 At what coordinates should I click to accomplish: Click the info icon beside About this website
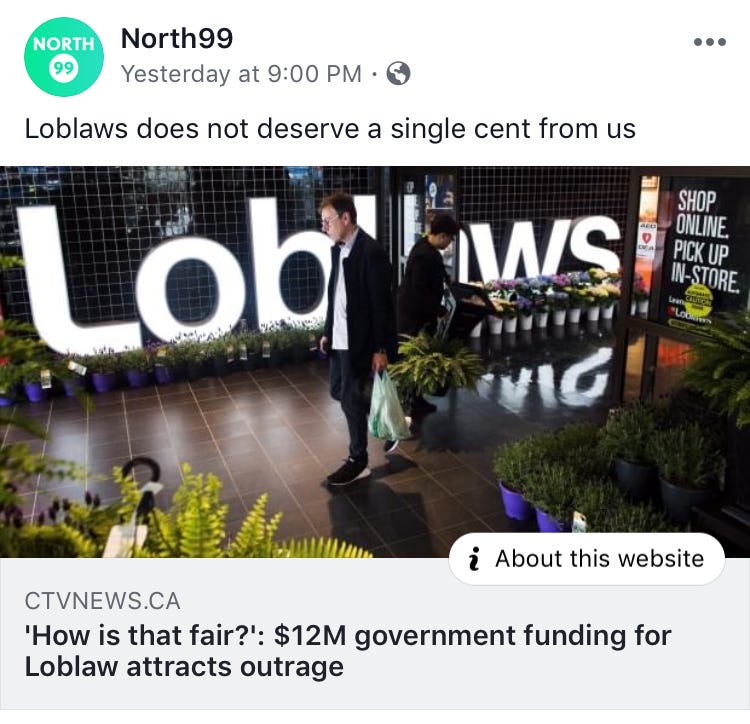(x=474, y=559)
